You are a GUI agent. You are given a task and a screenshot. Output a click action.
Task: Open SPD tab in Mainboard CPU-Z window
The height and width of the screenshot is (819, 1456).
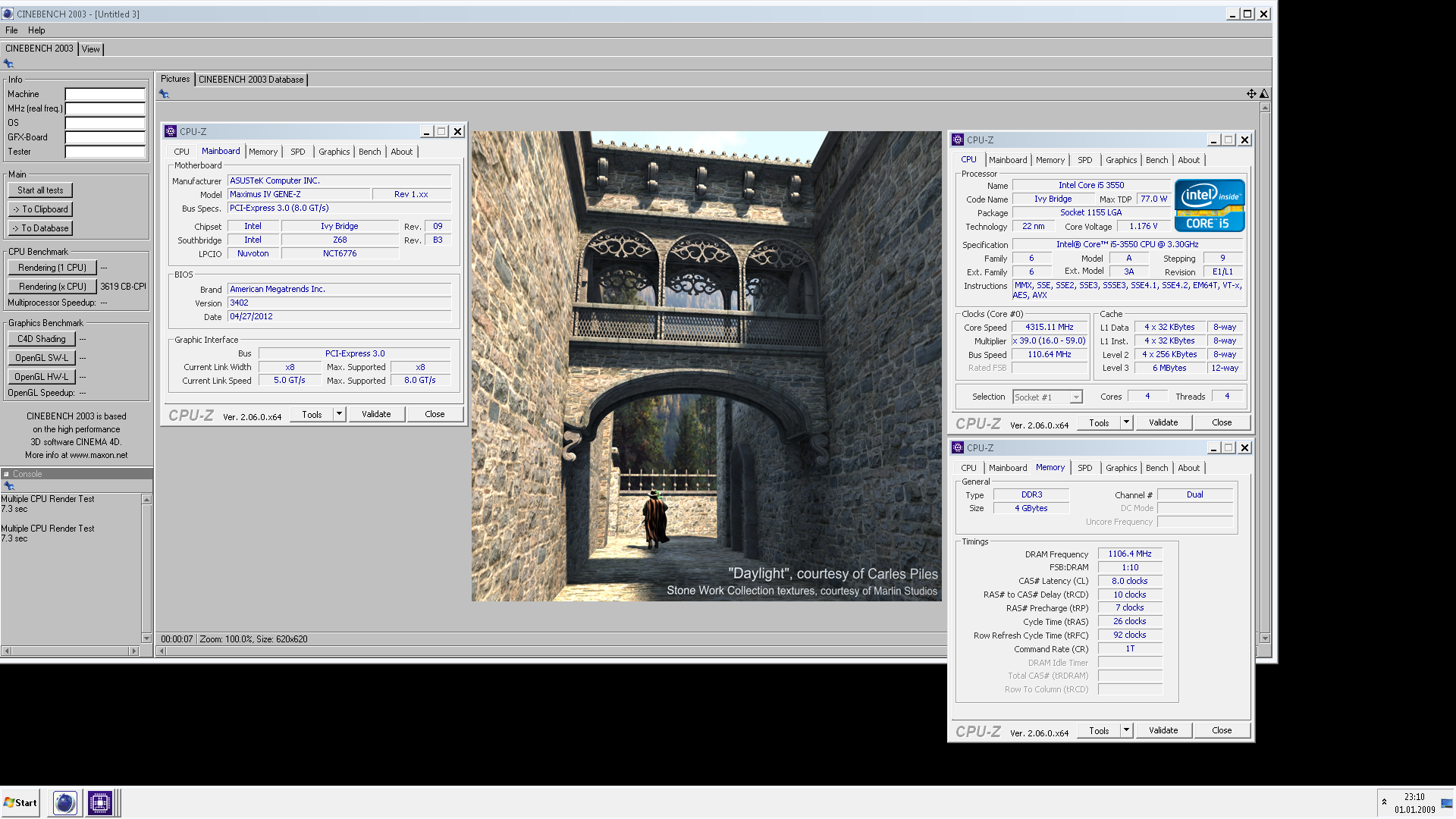click(x=298, y=152)
